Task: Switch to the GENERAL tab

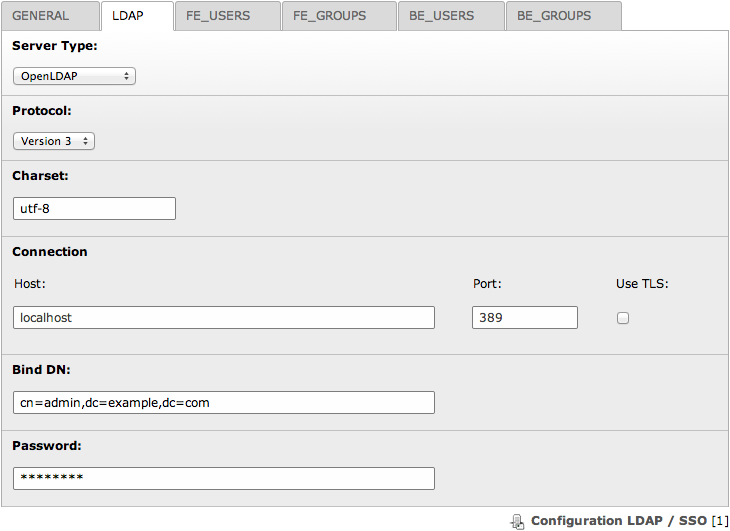Action: point(41,16)
